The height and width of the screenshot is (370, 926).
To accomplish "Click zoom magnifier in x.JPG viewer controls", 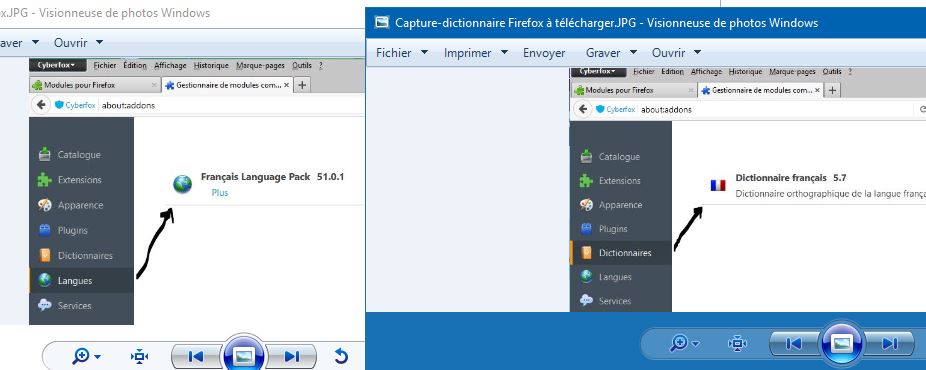I will 80,356.
